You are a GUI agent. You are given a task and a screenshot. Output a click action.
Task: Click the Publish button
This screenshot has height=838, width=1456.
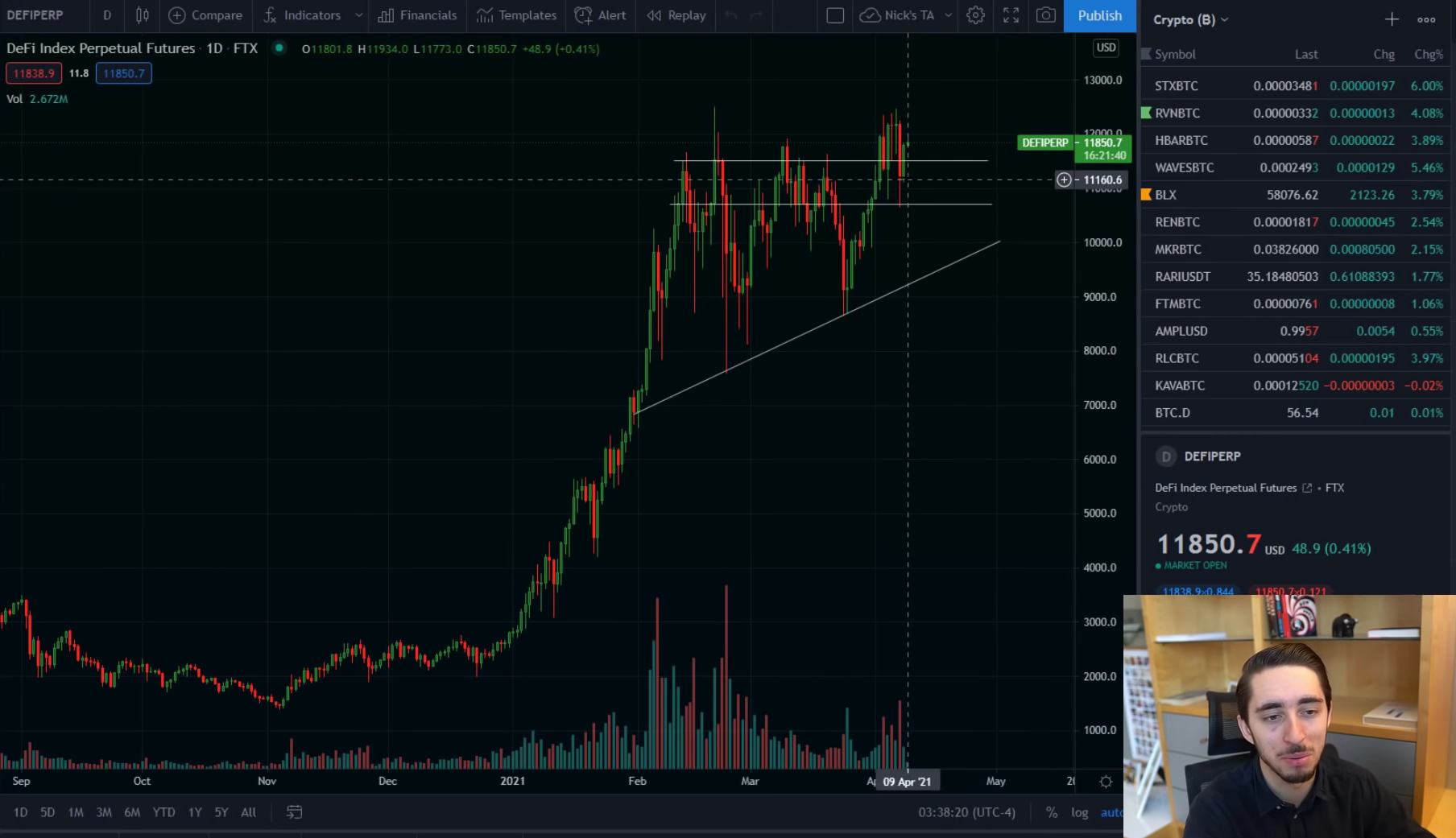coord(1099,15)
